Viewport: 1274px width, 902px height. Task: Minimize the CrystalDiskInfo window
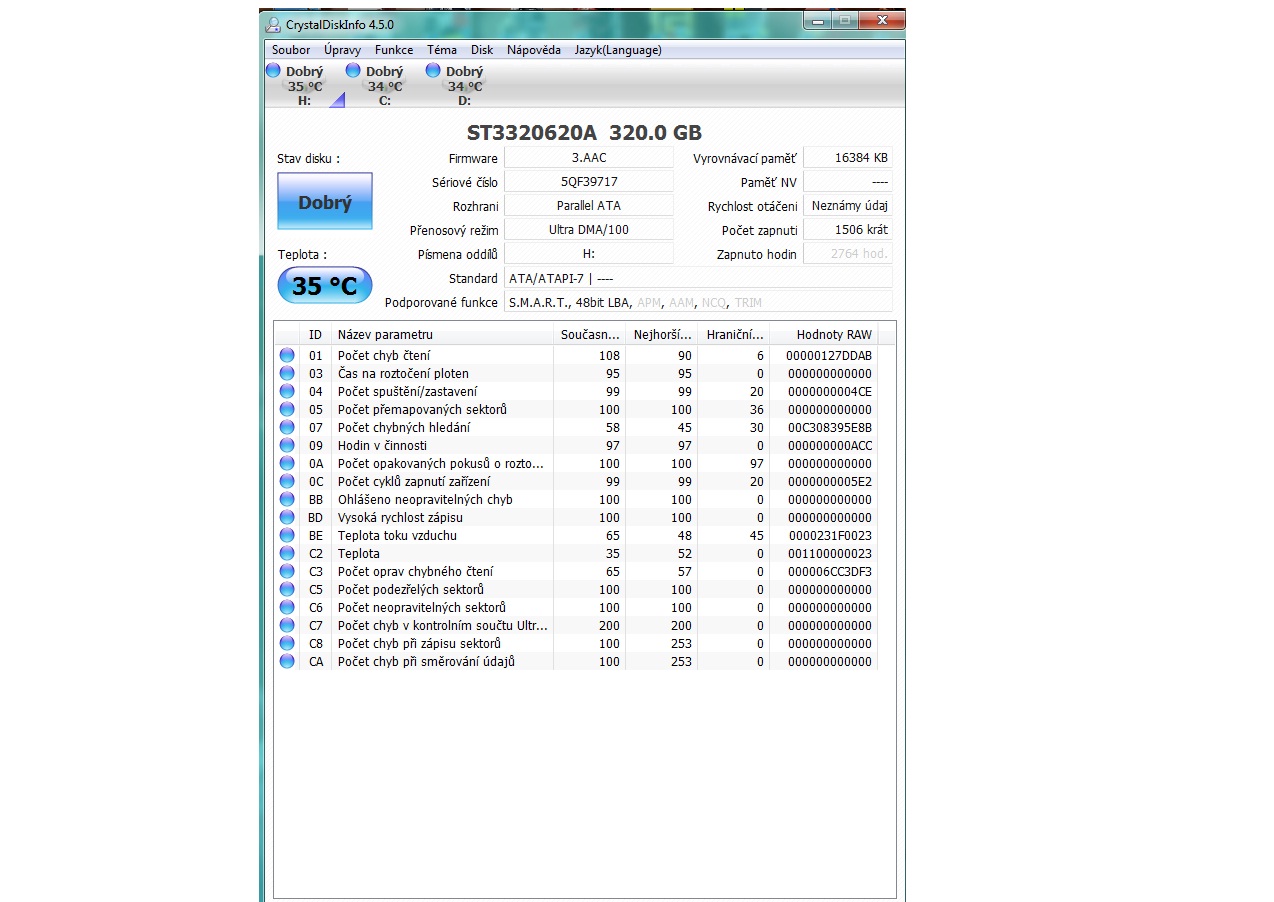[819, 20]
